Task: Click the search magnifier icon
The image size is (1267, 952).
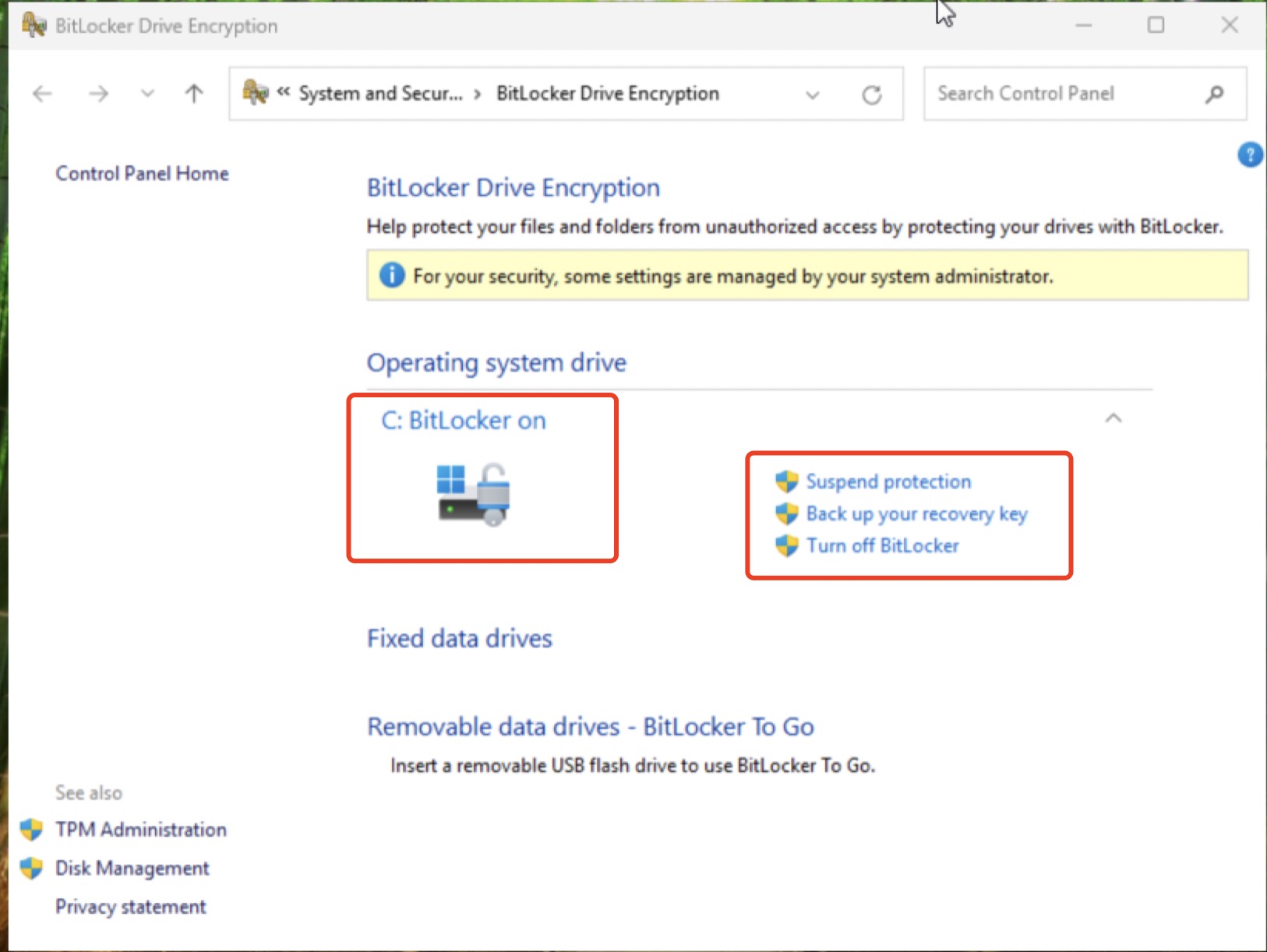Action: [1214, 94]
